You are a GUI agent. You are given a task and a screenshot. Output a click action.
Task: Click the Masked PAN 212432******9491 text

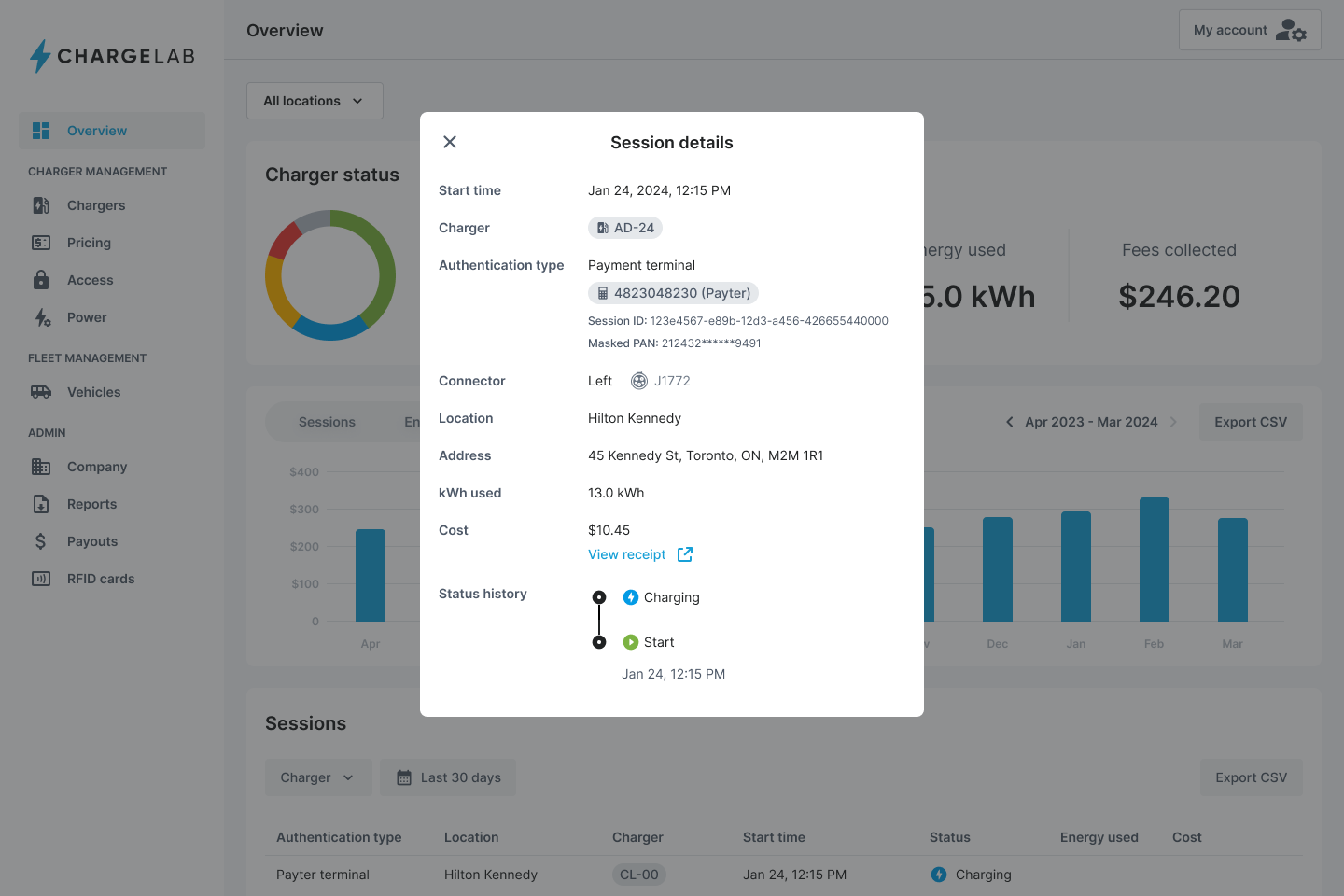click(x=675, y=343)
